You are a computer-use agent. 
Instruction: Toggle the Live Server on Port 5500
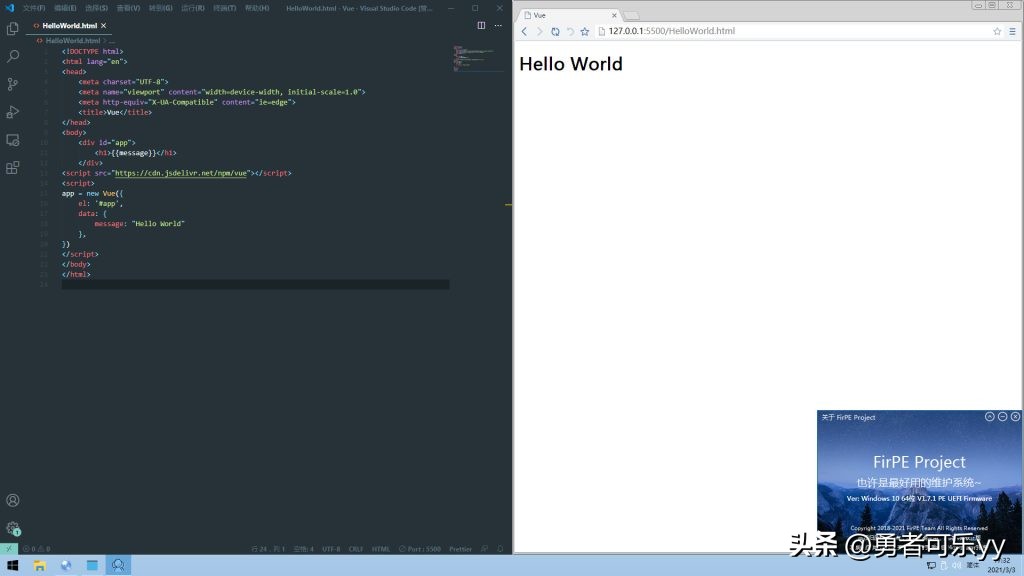[419, 549]
